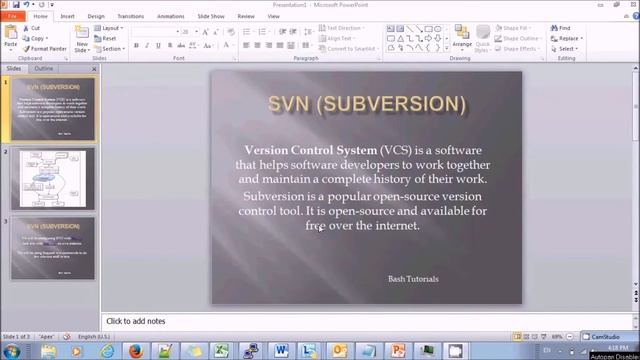640x360 pixels.
Task: Switch to the Insert ribbon tab
Action: click(x=67, y=16)
